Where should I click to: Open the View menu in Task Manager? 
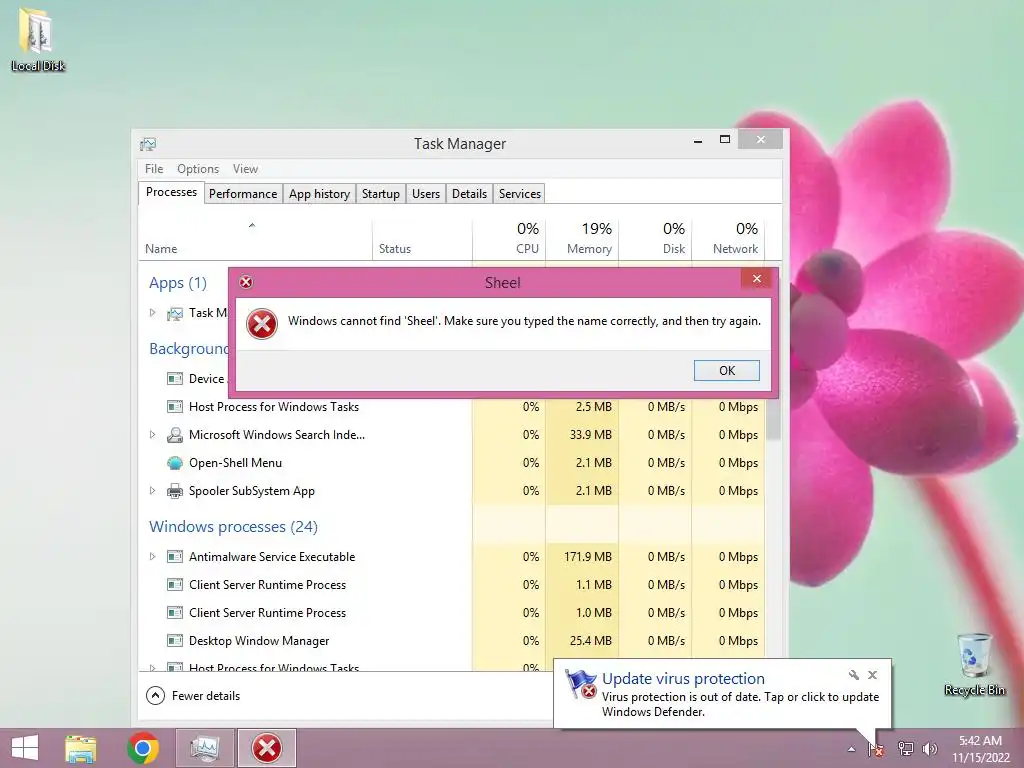(x=246, y=168)
